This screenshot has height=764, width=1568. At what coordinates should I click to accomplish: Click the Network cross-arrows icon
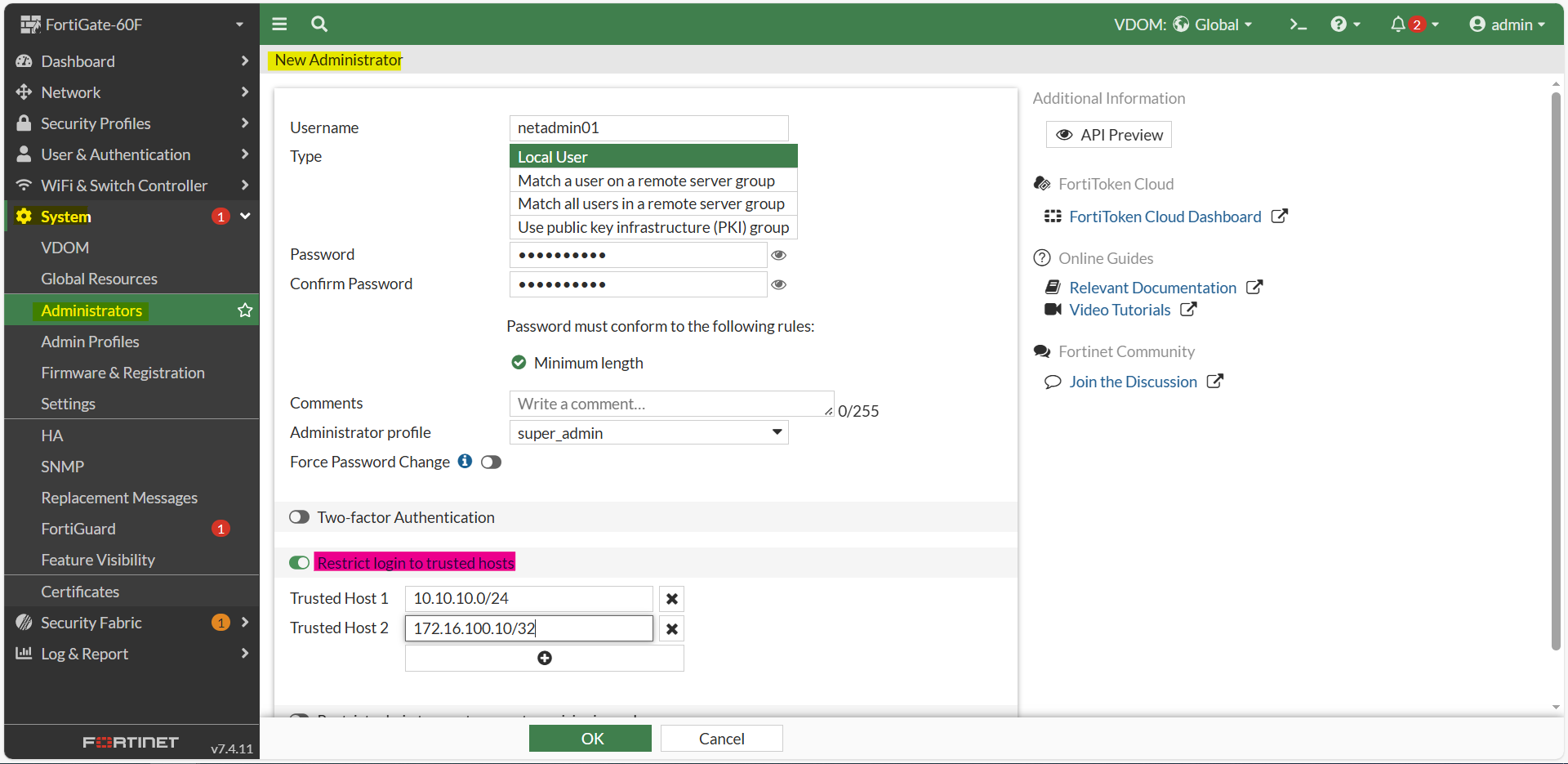(24, 92)
